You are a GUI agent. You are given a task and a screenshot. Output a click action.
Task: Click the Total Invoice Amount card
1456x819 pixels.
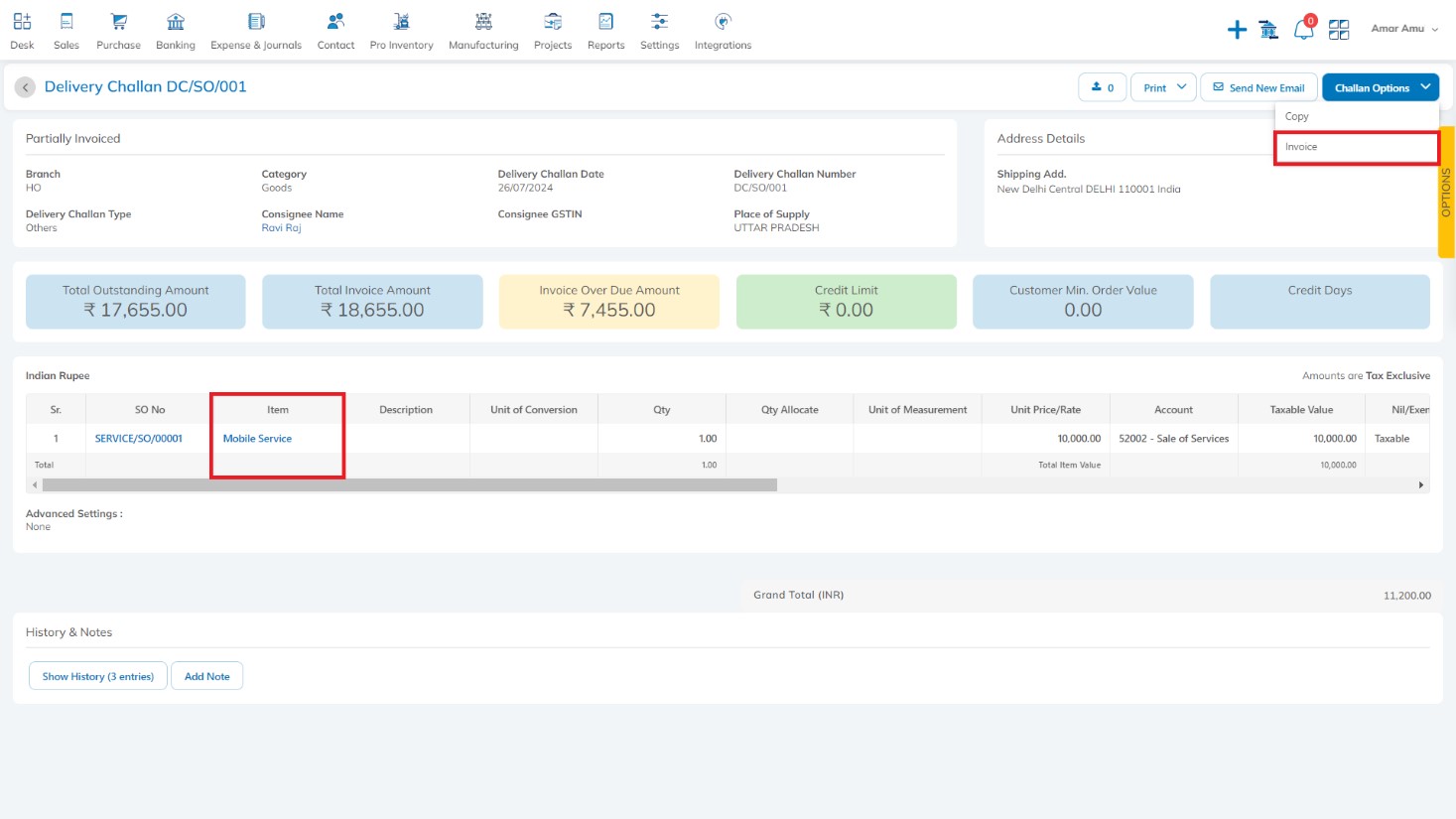(372, 302)
